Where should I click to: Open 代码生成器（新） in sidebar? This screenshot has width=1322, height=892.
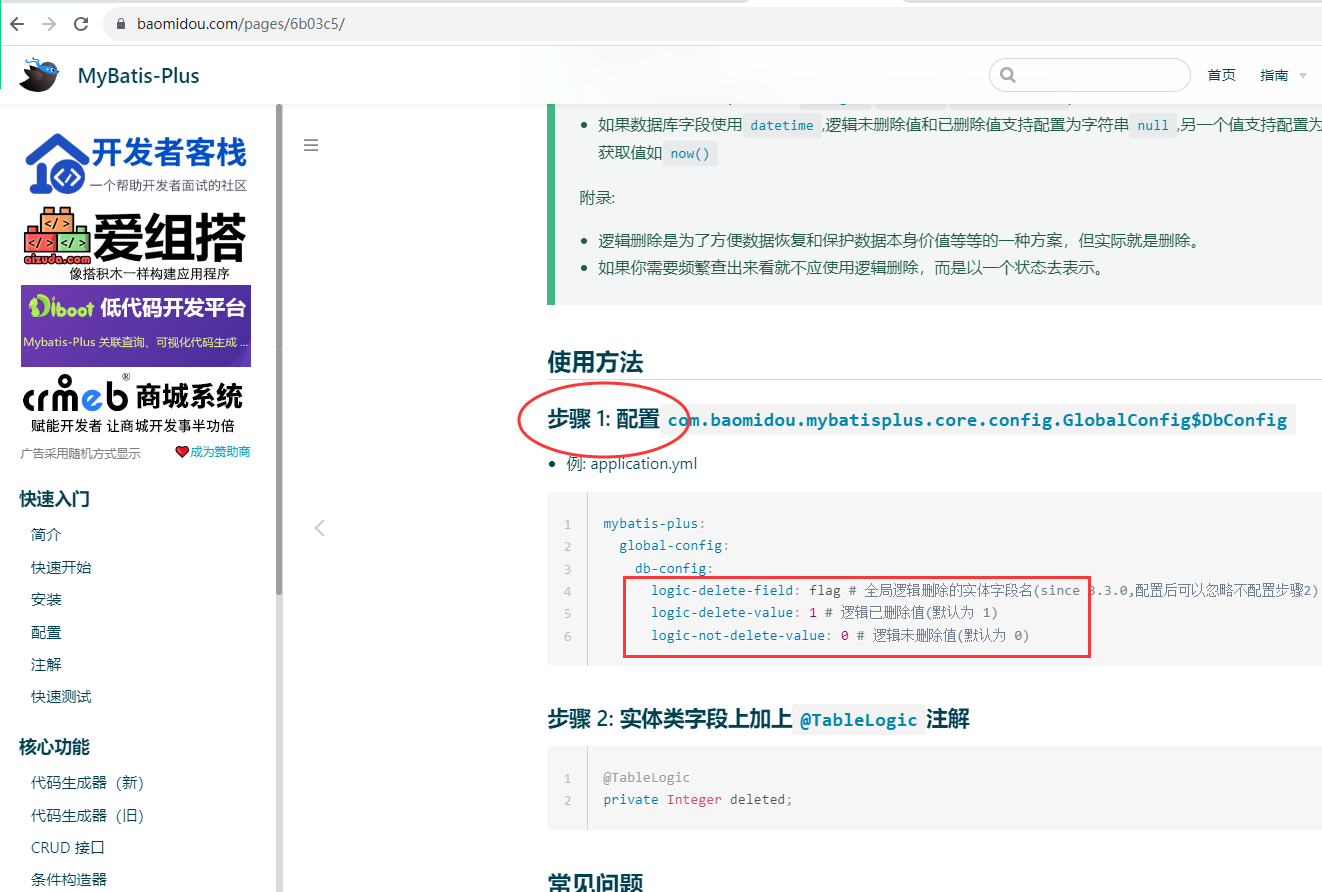click(x=88, y=783)
